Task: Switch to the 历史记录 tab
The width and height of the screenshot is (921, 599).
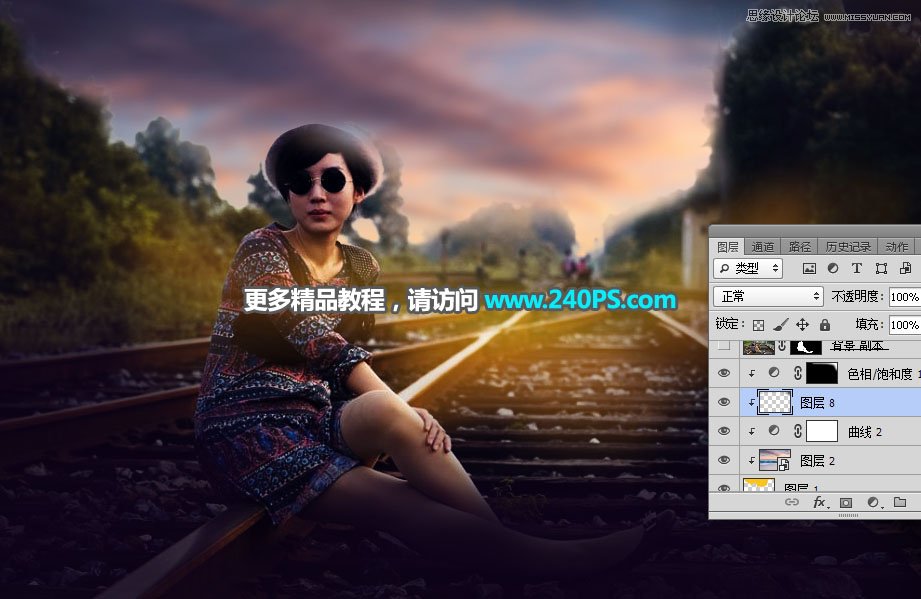Action: [x=848, y=247]
